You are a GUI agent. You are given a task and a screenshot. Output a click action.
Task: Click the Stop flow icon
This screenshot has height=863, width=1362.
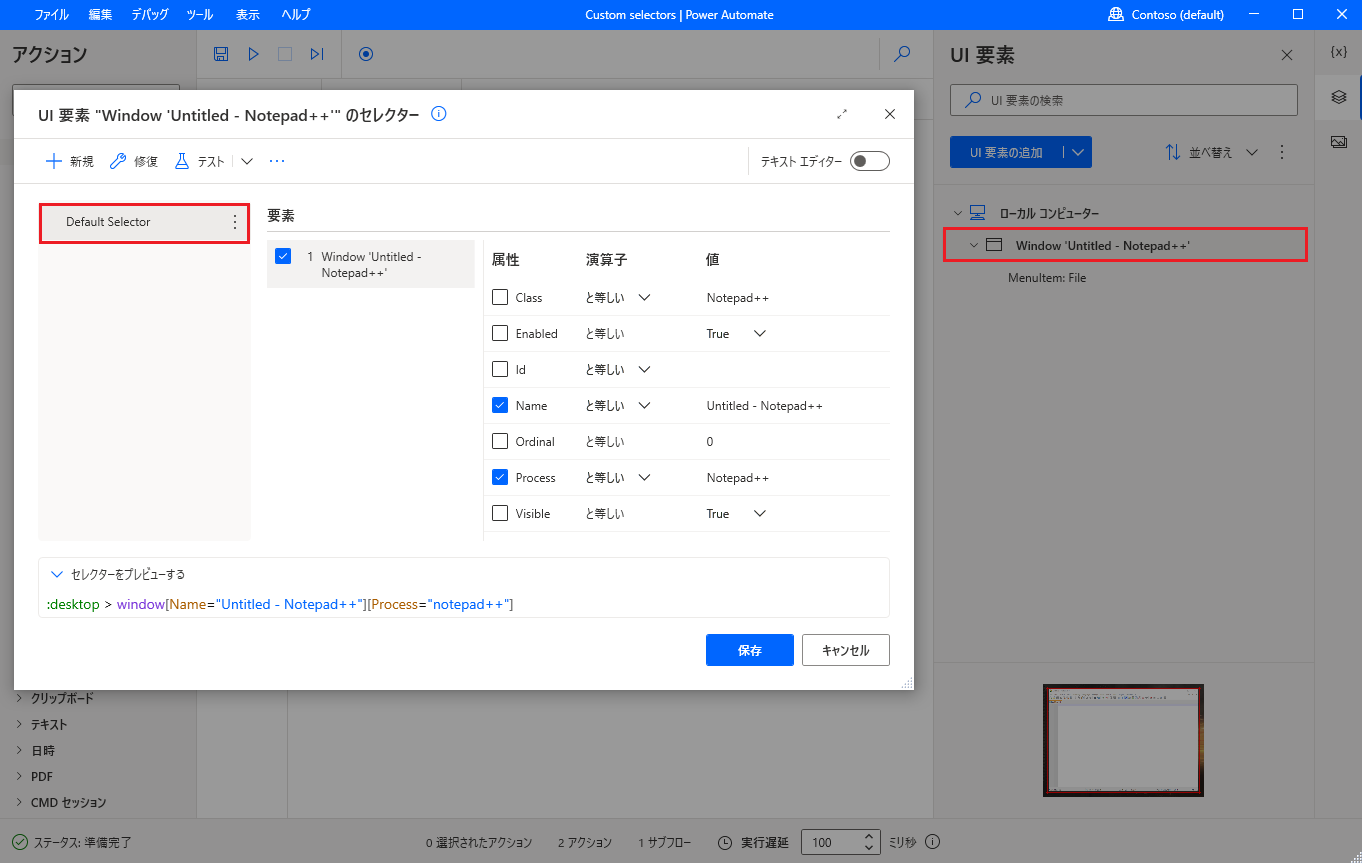pos(285,54)
